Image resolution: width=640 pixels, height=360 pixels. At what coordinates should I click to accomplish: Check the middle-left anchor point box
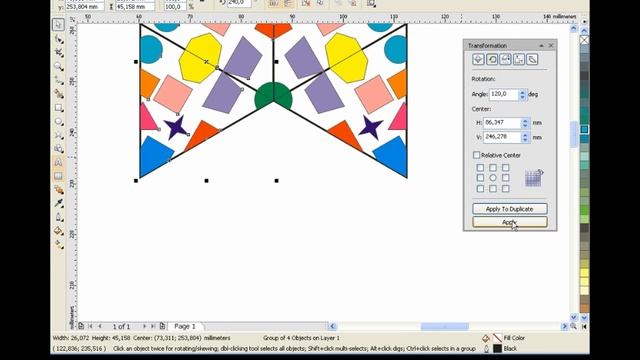(480, 178)
